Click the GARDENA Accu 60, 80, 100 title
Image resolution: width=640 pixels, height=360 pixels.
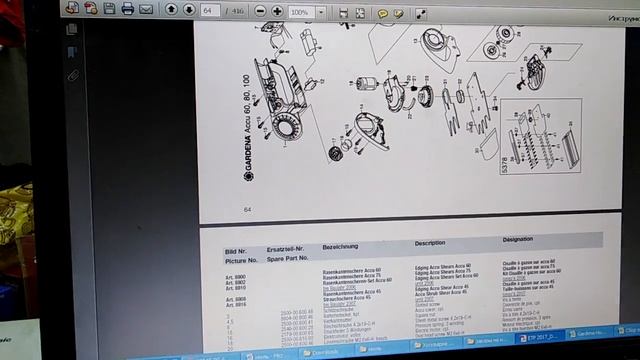tap(247, 128)
